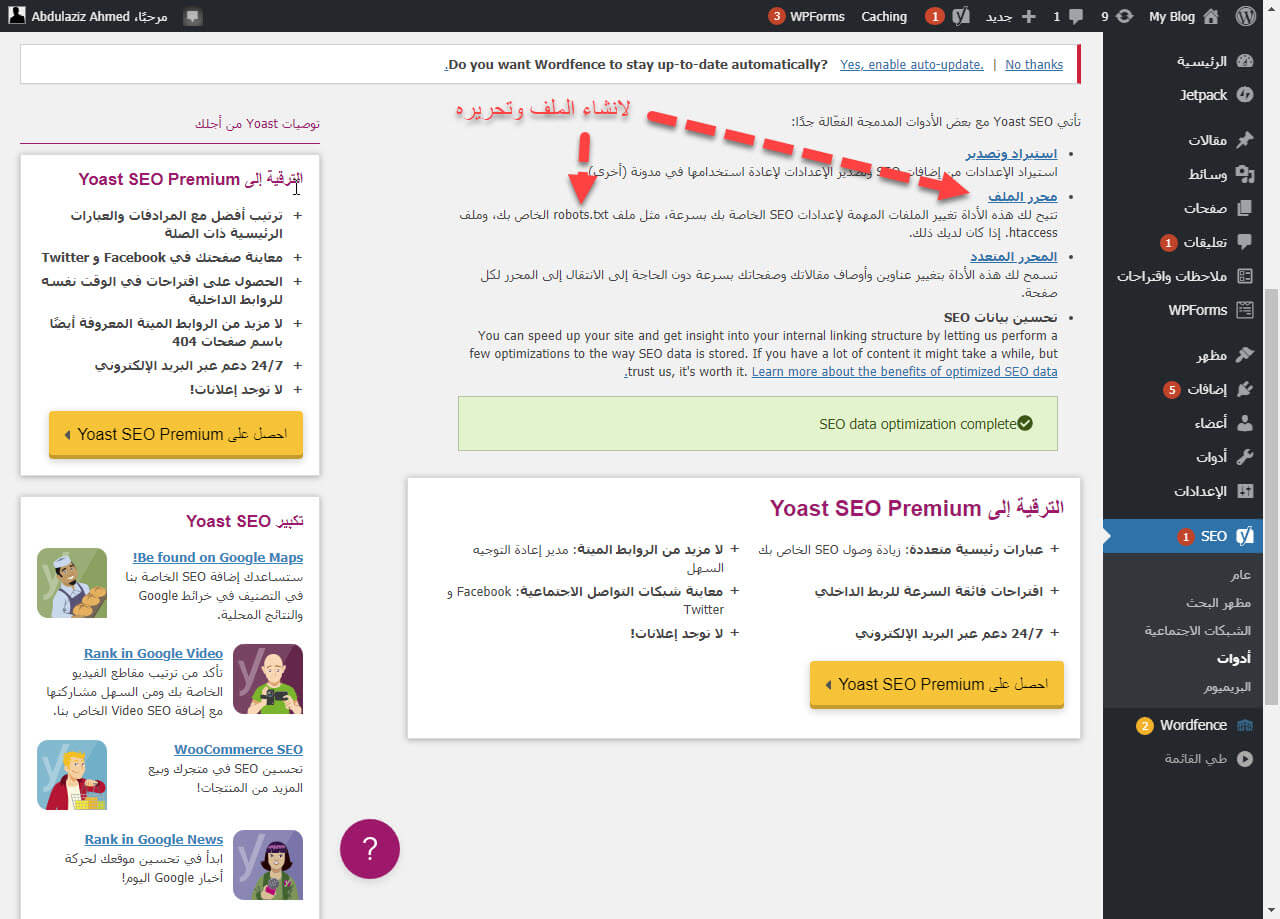
Task: Open ملاحظات واقتراحات feedback icon
Action: [x=1245, y=276]
